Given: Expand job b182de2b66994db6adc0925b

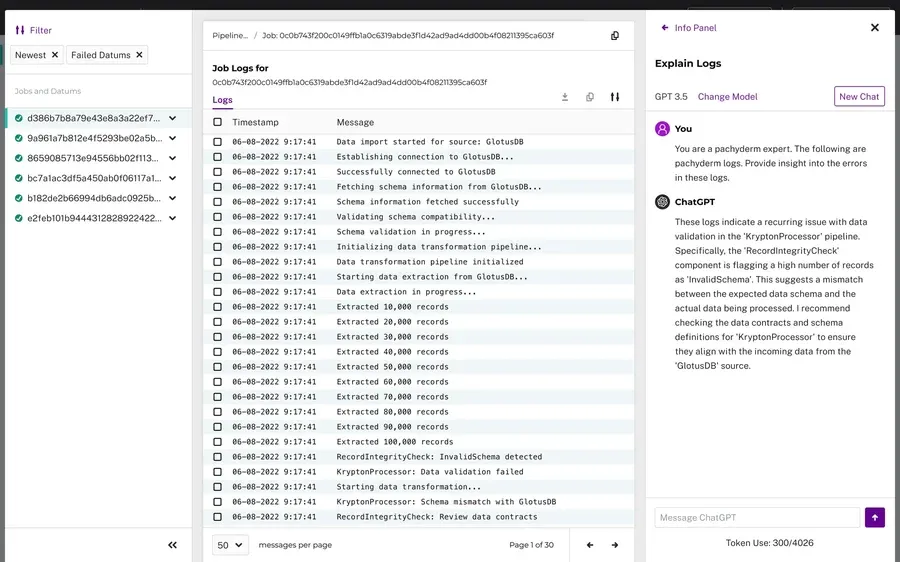Looking at the screenshot, I should point(172,198).
